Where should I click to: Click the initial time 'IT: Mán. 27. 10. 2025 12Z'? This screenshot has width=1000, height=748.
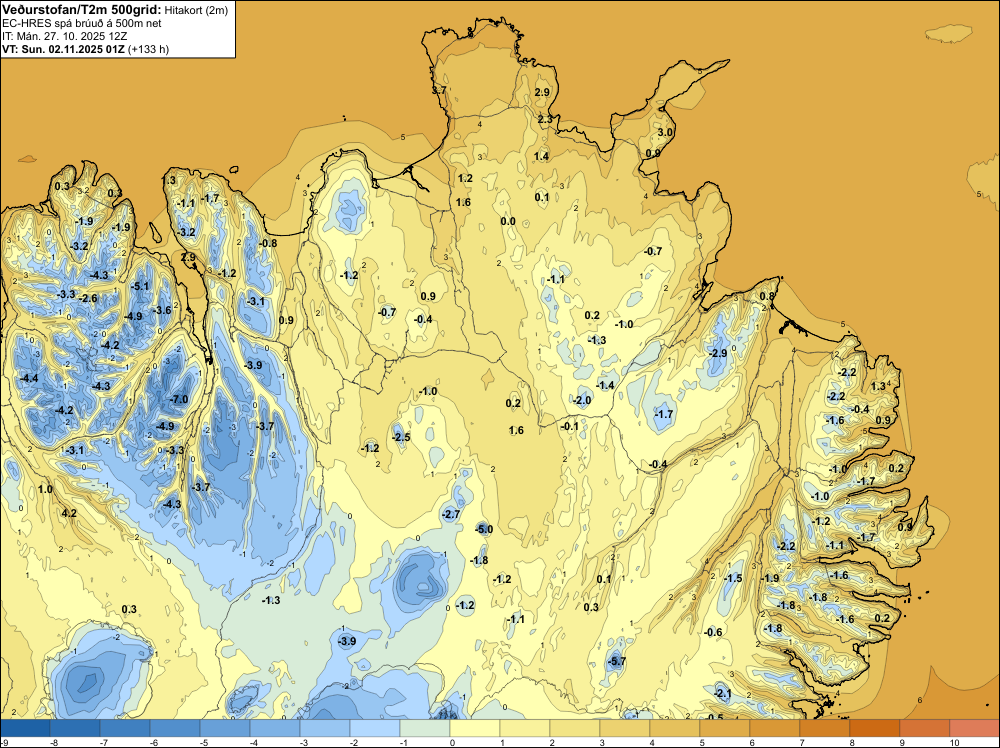(x=64, y=36)
